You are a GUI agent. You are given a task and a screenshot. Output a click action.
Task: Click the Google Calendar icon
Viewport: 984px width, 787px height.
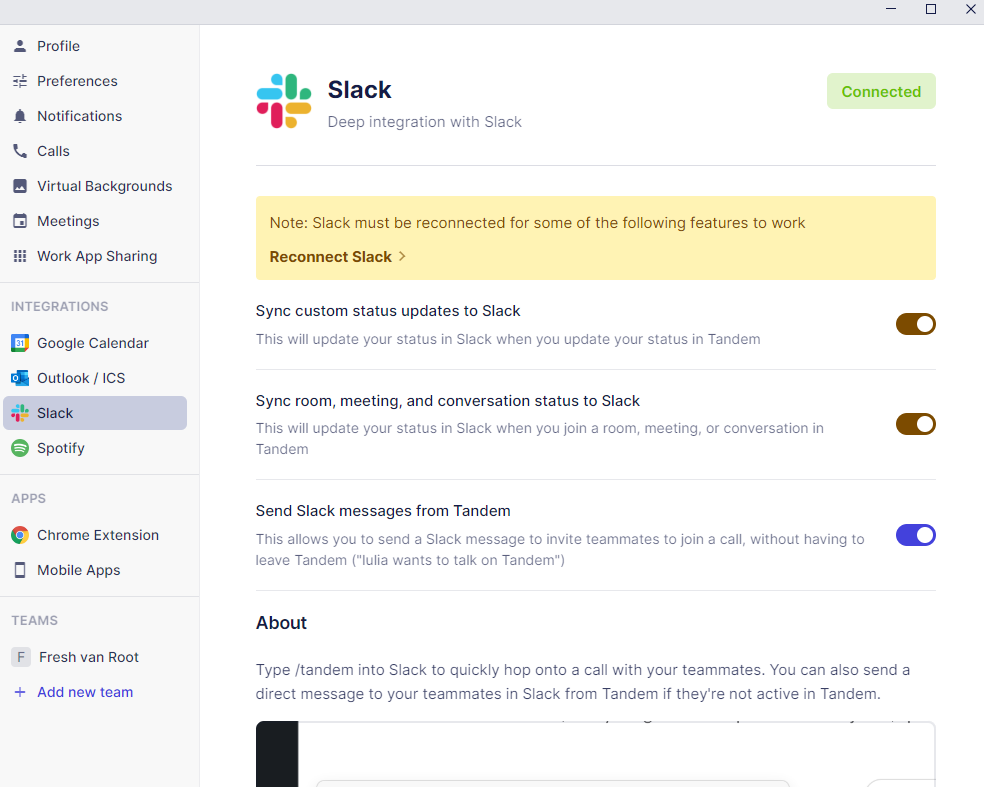pyautogui.click(x=20, y=343)
